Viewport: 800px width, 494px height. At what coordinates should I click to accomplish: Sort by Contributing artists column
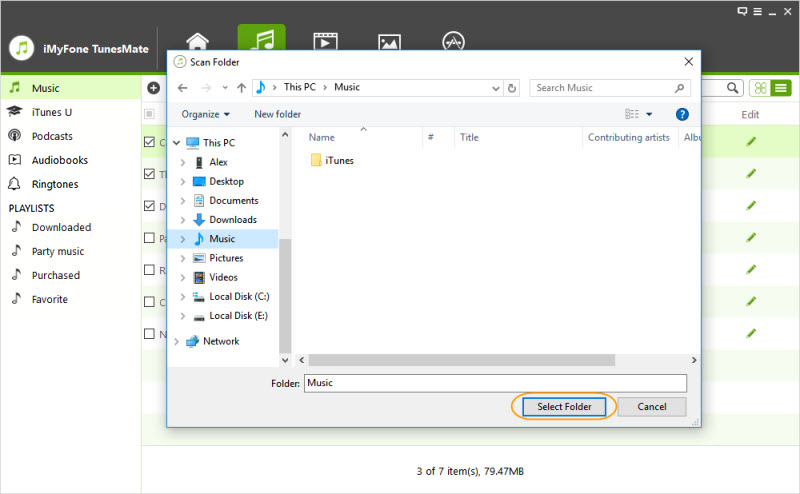[630, 137]
